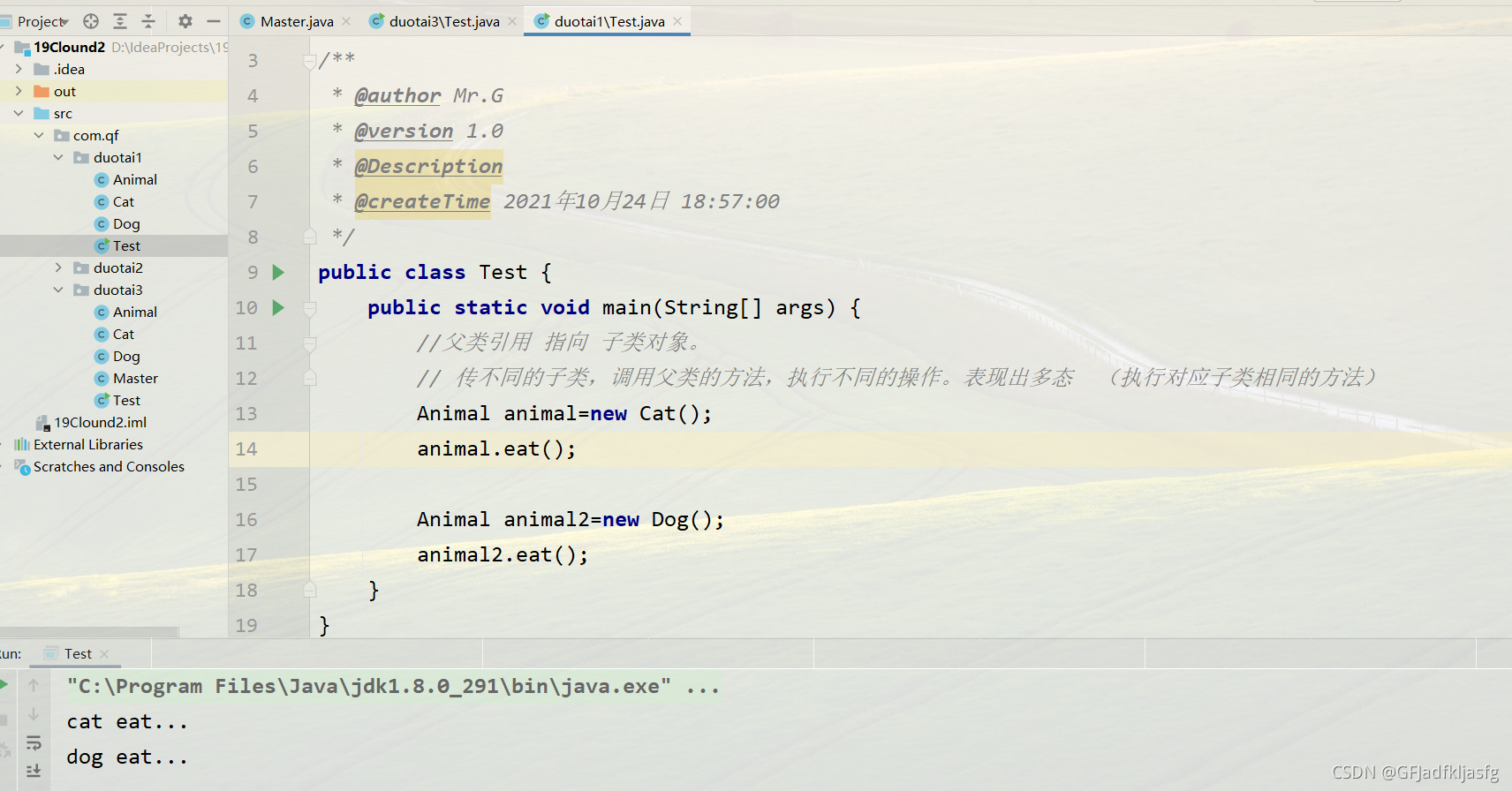This screenshot has width=1512, height=791.
Task: Collapse the 19Clound2 project root
Action: click(x=3, y=47)
